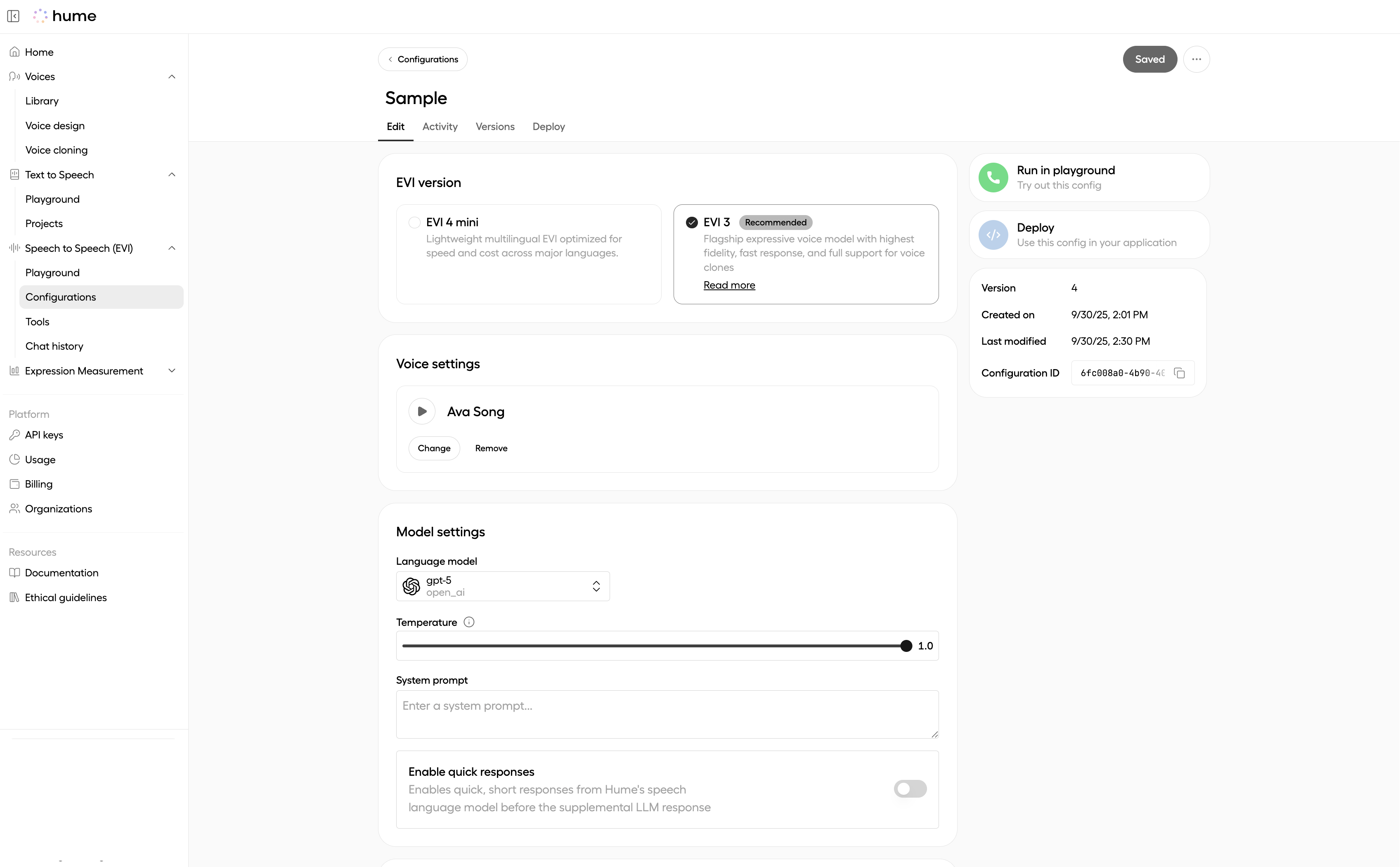
Task: Select the EVI 4 mini version
Action: click(415, 222)
